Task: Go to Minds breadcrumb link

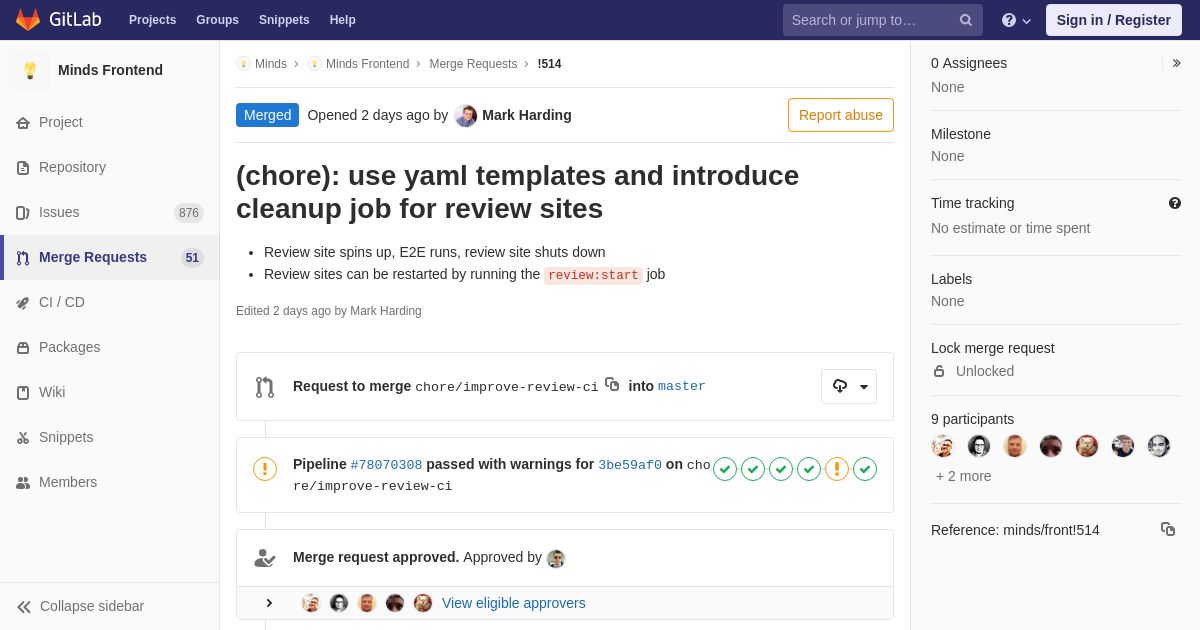Action: (270, 64)
